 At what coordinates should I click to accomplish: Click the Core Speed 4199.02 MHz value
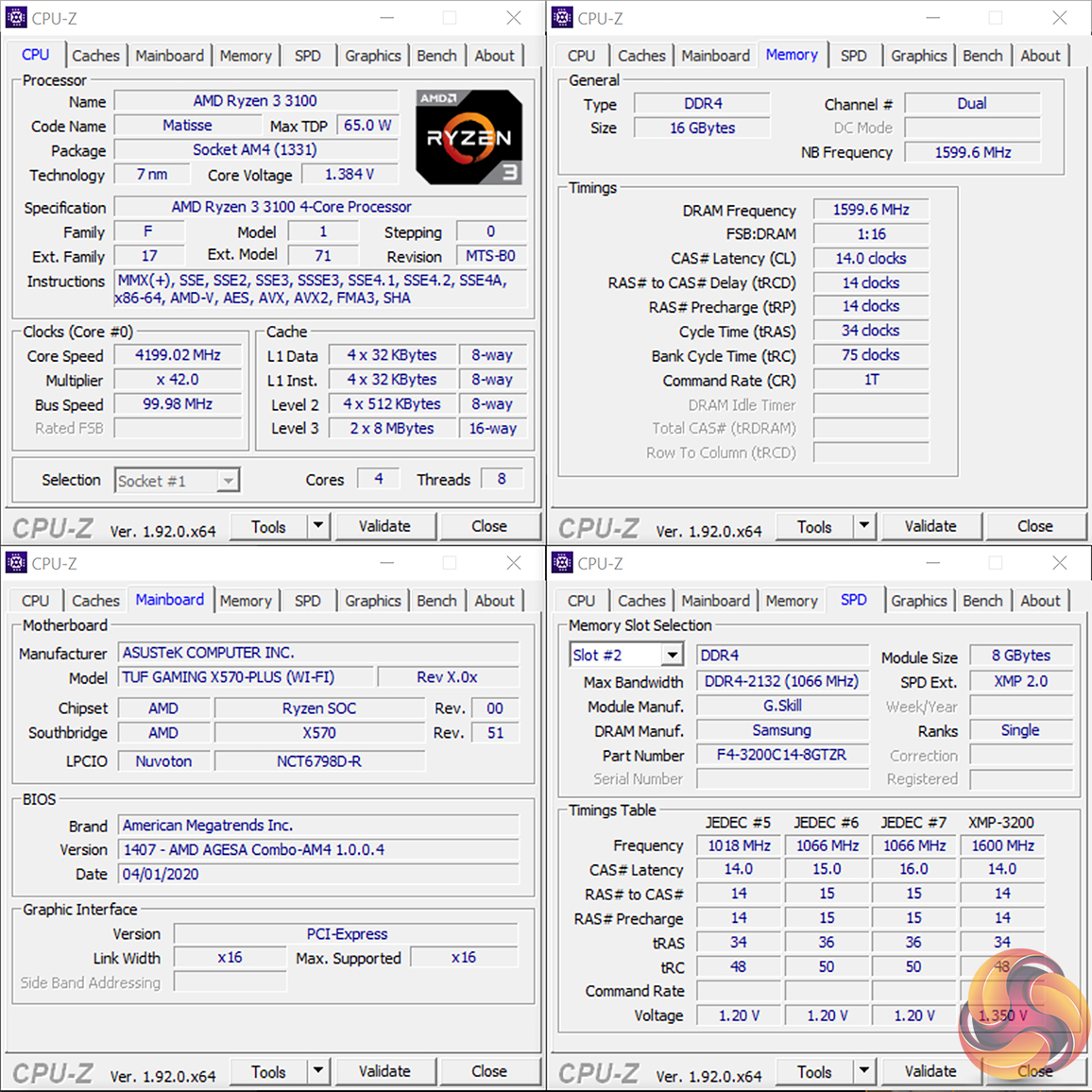pyautogui.click(x=179, y=355)
